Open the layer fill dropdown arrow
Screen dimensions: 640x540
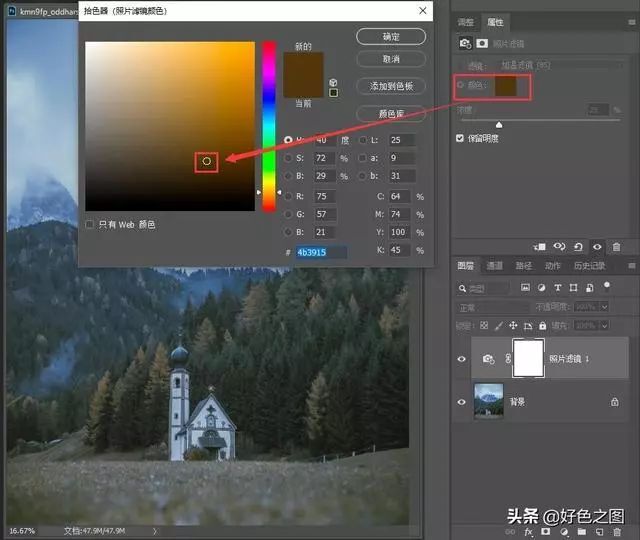606,325
